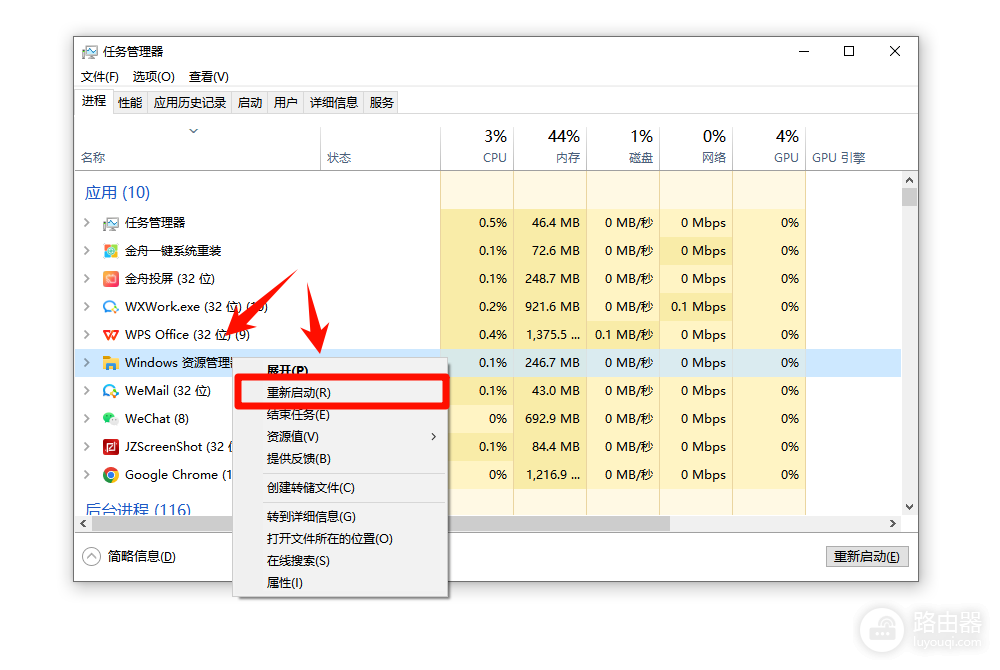Click the vertical scrollbar up arrow
Image resolution: width=1000 pixels, height=670 pixels.
pyautogui.click(x=909, y=180)
